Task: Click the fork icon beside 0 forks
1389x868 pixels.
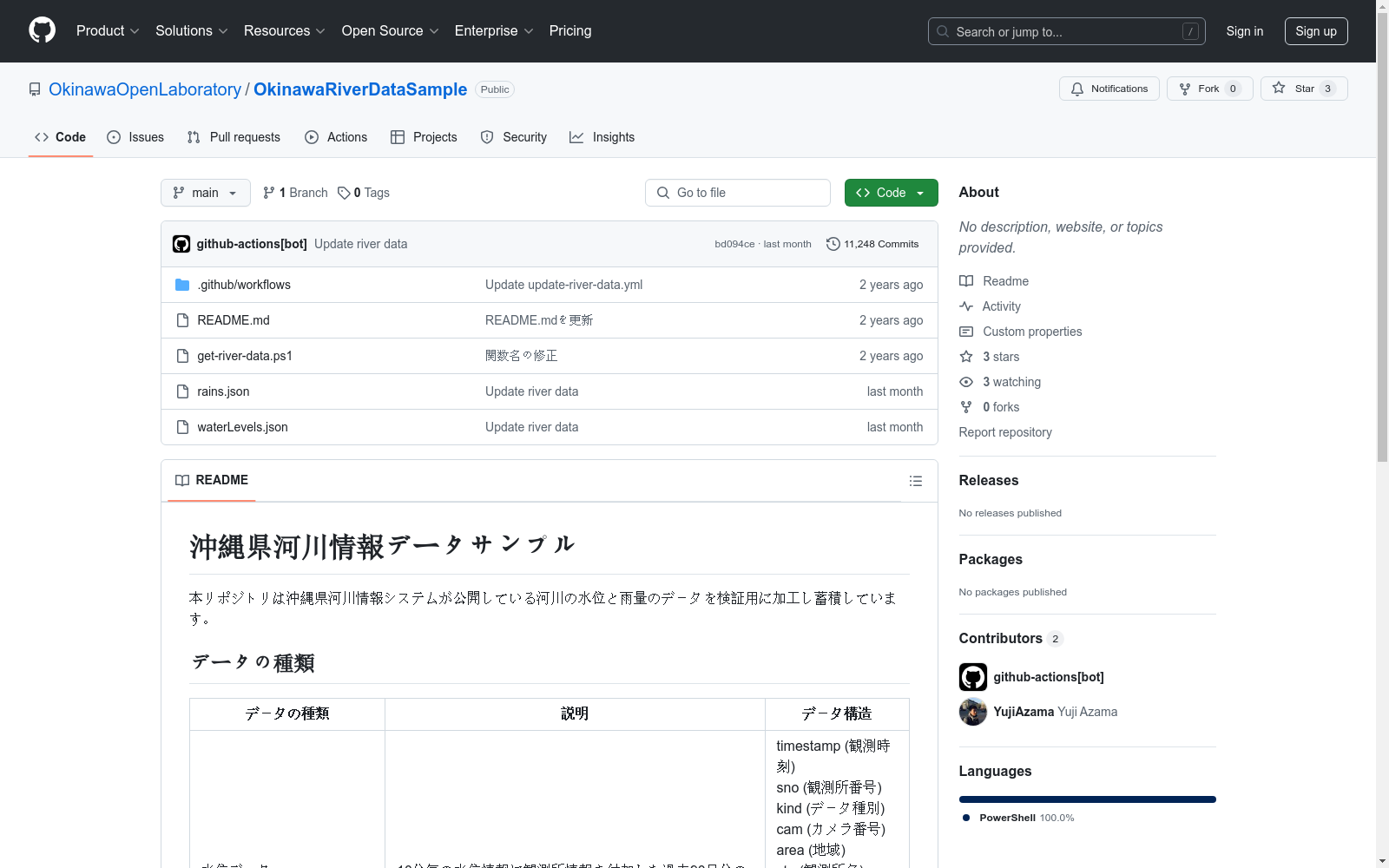Action: pyautogui.click(x=966, y=407)
